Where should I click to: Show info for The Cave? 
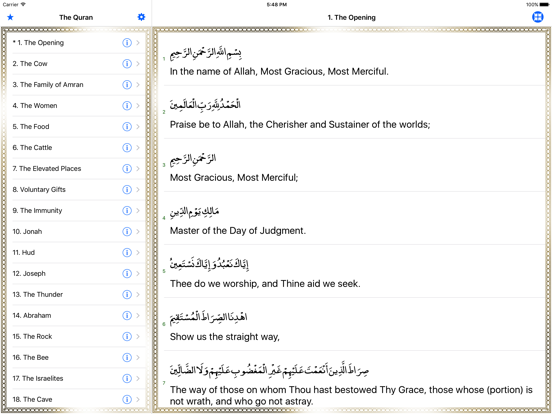tap(127, 399)
